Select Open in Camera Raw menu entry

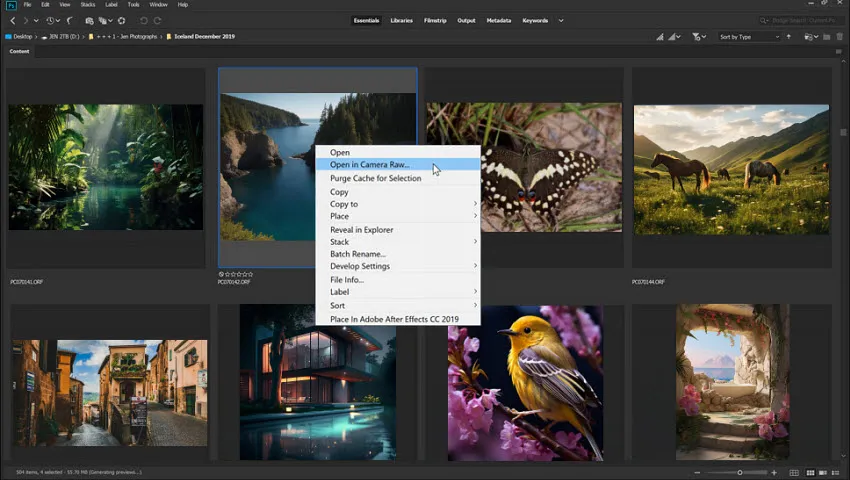(x=369, y=165)
